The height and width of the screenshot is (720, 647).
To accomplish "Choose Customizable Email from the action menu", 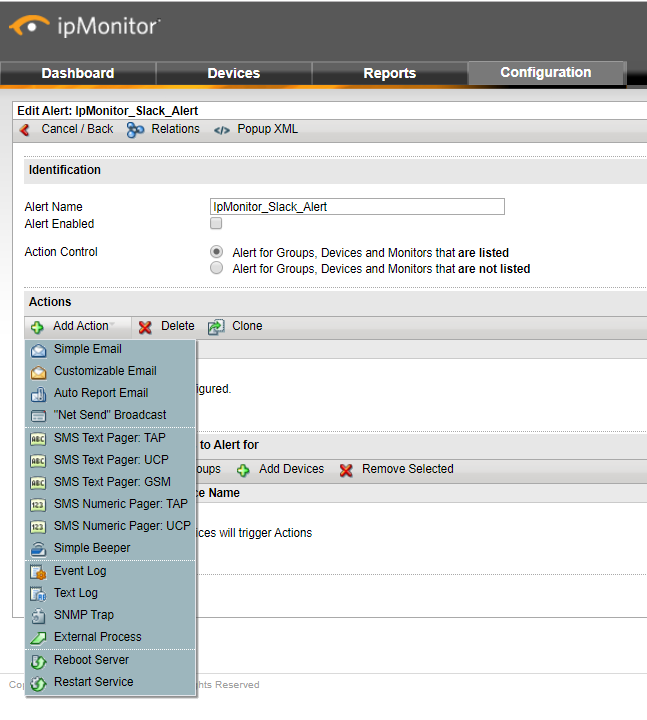I will (x=110, y=371).
